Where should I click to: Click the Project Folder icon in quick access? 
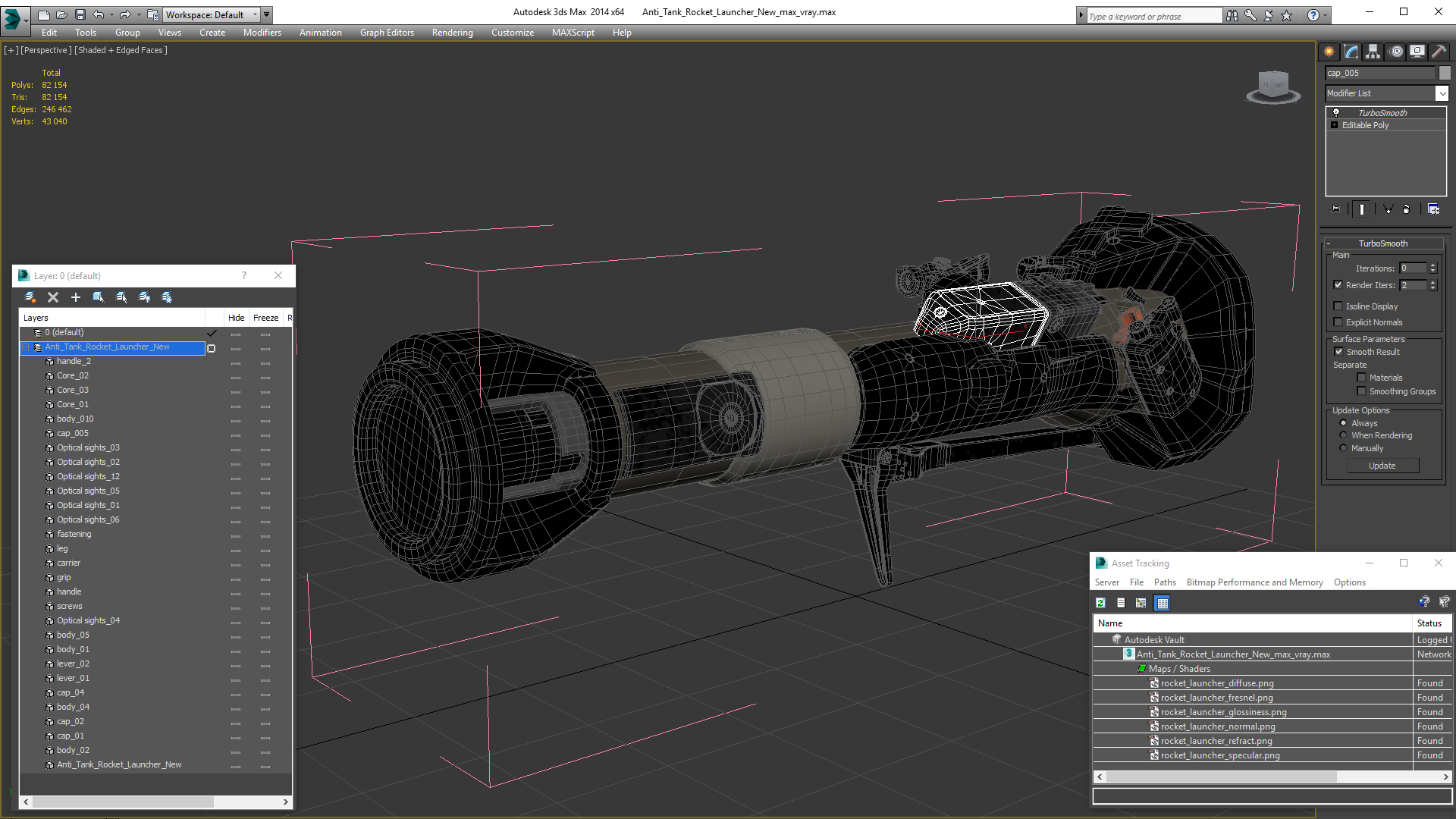point(152,14)
